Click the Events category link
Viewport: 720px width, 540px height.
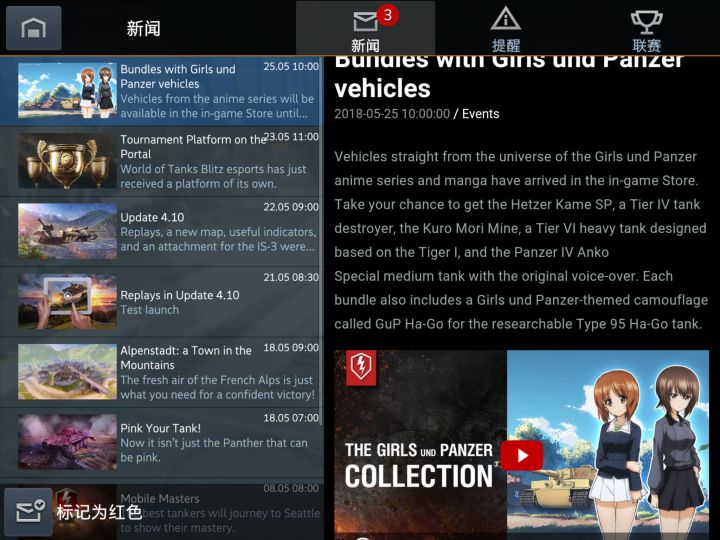coord(480,114)
